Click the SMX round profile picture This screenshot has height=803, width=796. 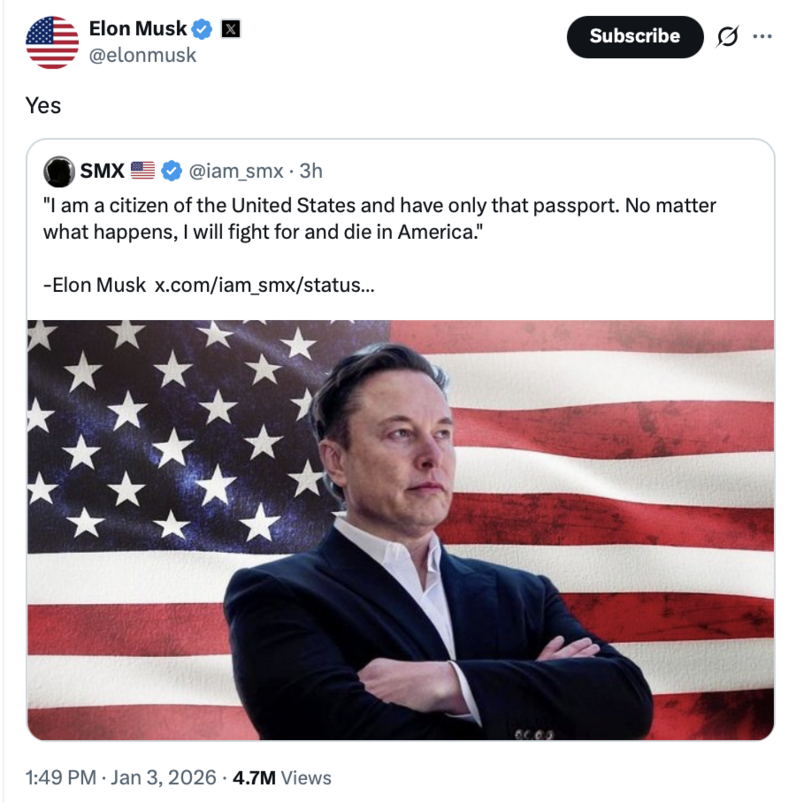coord(61,172)
